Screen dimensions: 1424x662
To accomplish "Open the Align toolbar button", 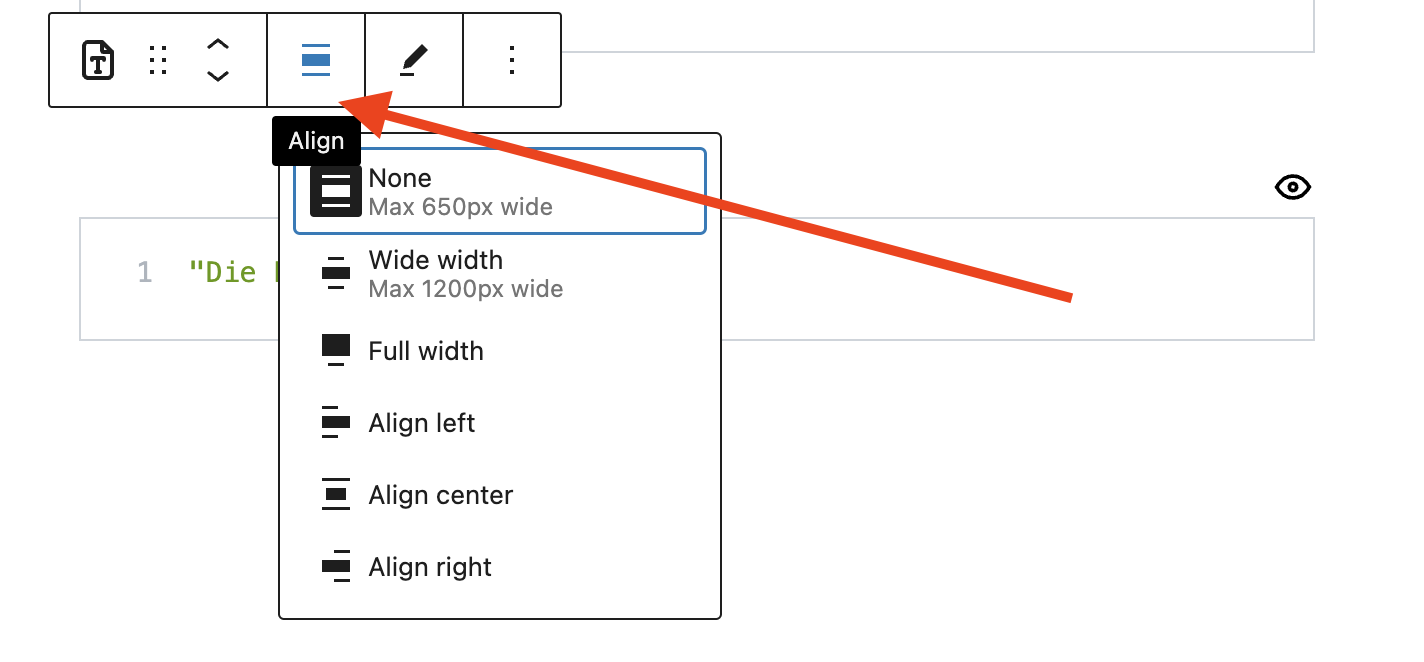I will click(x=316, y=60).
